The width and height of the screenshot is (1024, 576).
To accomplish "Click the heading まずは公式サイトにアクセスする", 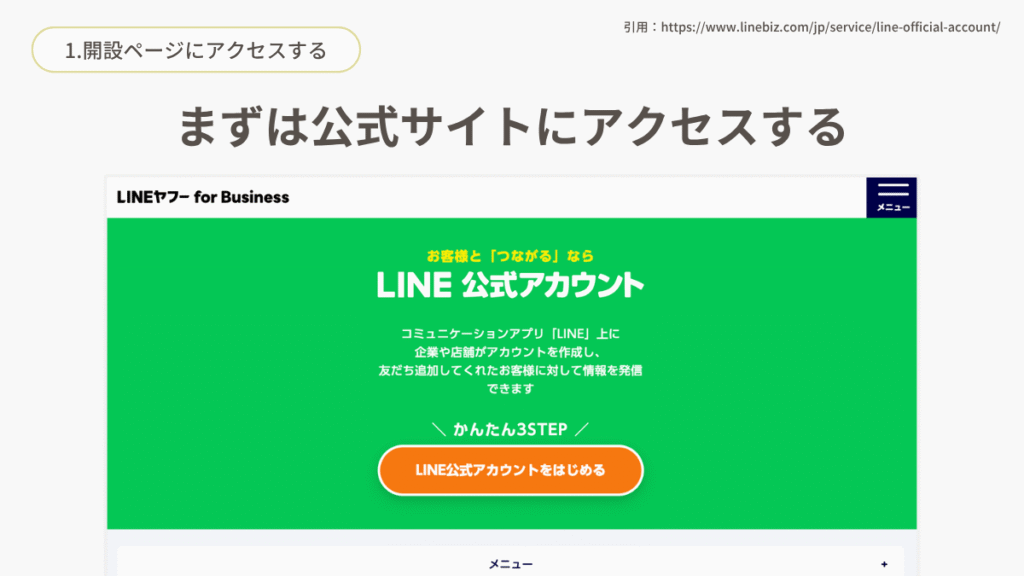I will tap(512, 126).
